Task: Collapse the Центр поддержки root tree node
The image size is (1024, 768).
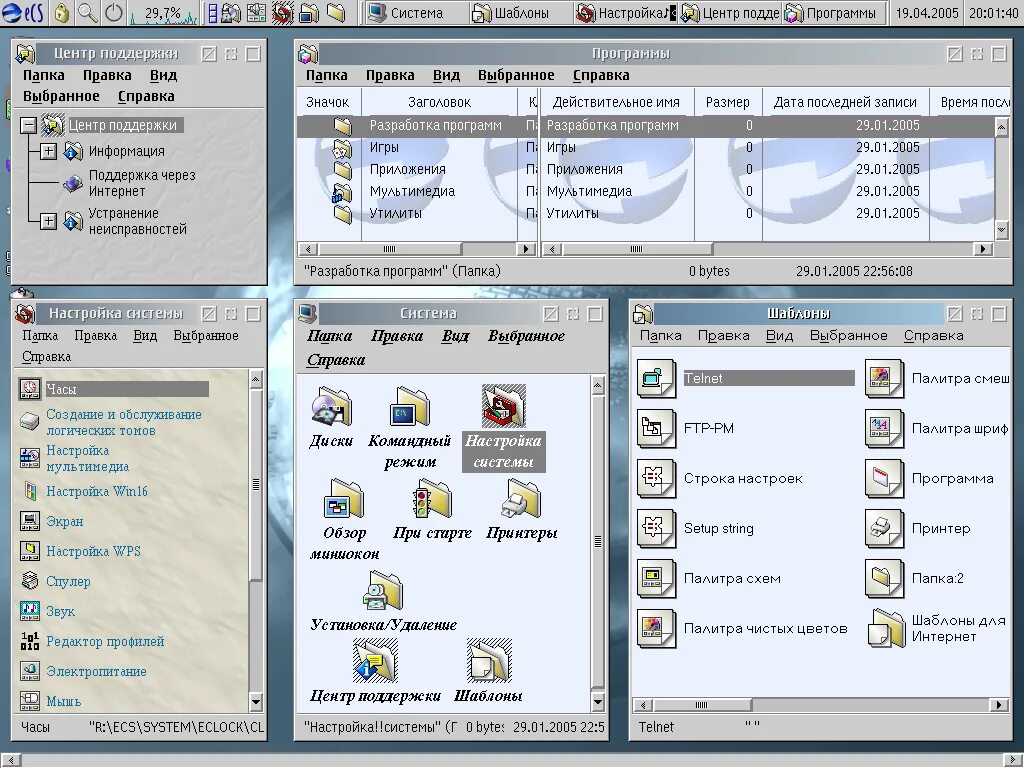Action: [x=28, y=125]
